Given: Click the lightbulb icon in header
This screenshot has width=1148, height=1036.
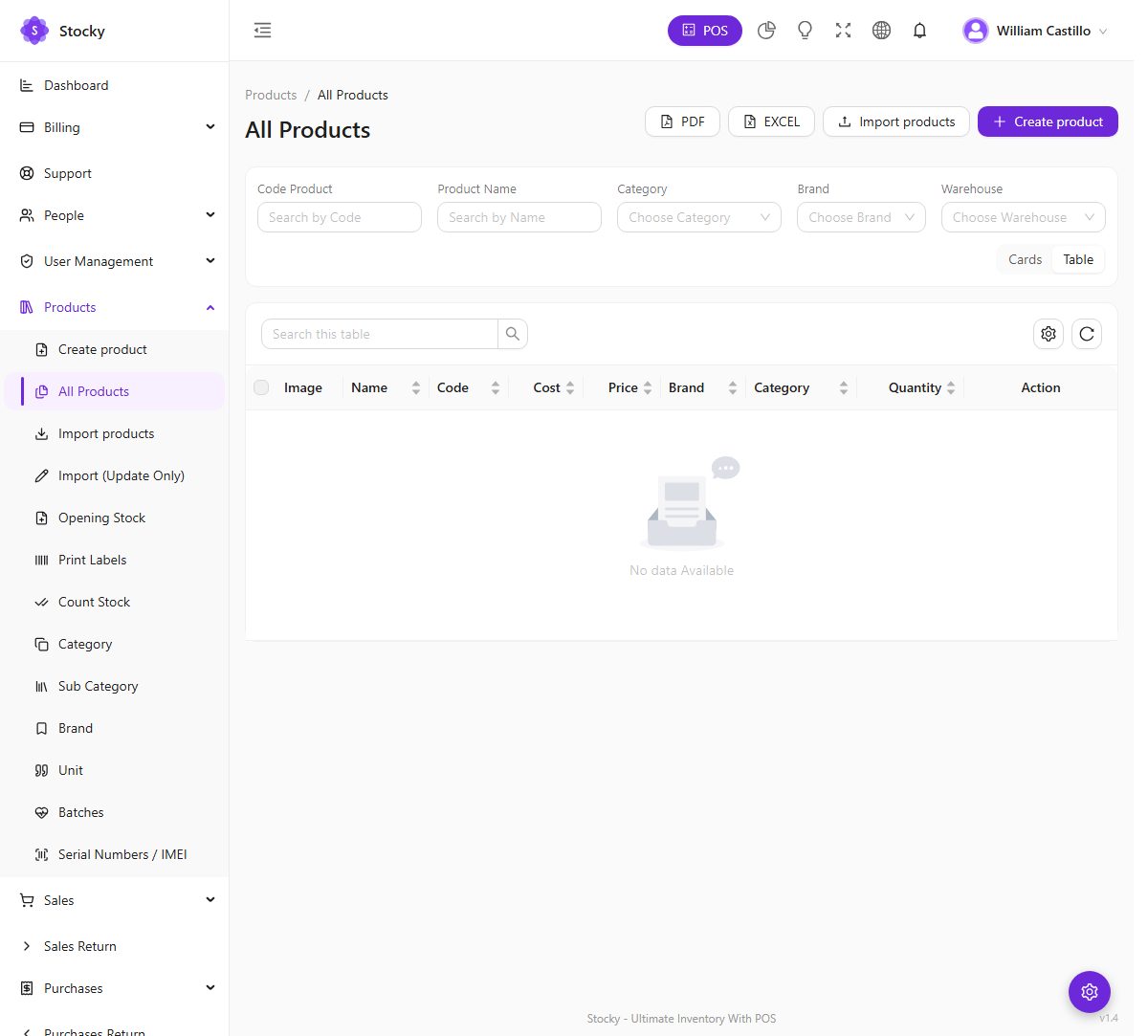Looking at the screenshot, I should [805, 31].
